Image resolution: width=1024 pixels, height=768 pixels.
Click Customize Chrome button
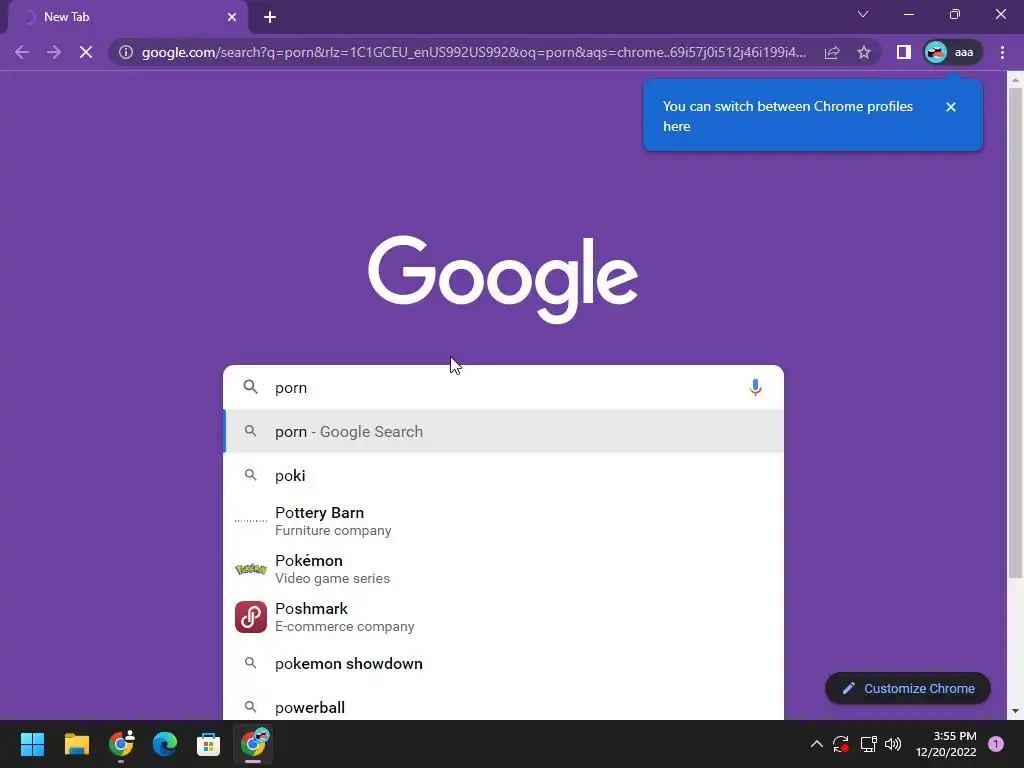908,688
